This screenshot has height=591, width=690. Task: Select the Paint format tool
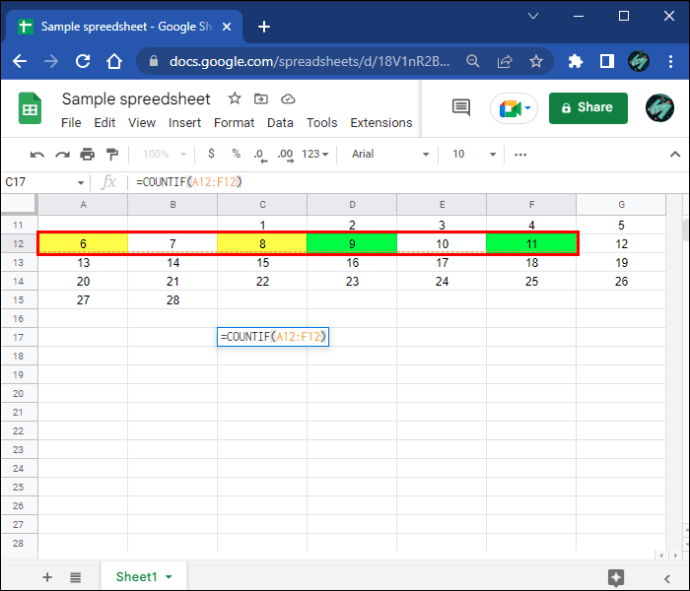pos(113,154)
